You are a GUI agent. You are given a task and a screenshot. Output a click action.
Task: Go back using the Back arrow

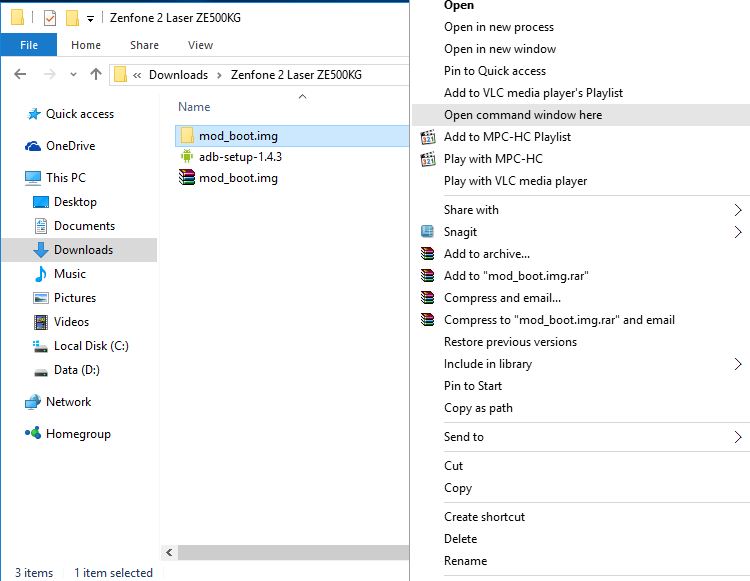(20, 74)
